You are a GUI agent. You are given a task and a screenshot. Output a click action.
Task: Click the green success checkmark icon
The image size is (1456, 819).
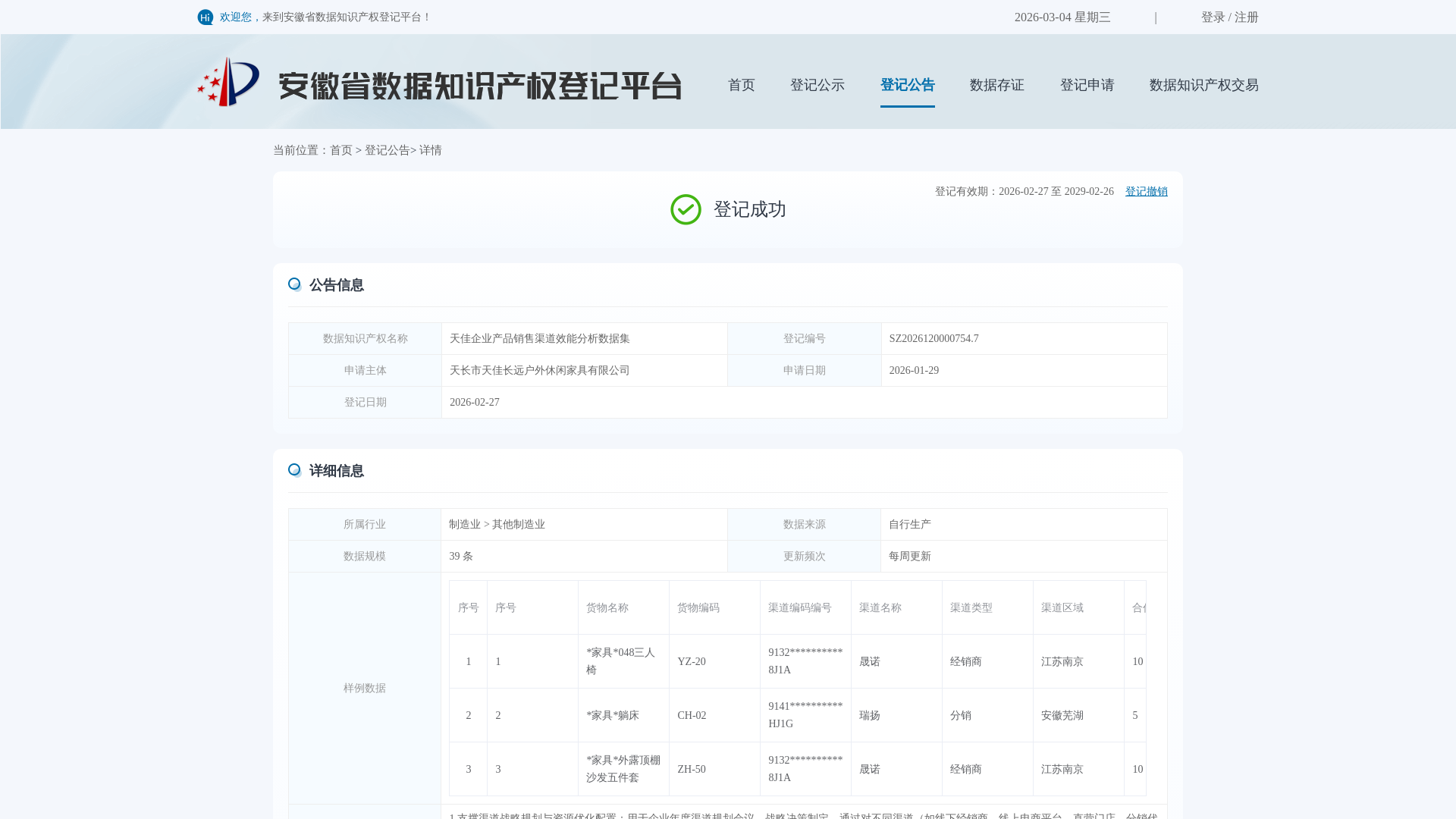[x=686, y=209]
